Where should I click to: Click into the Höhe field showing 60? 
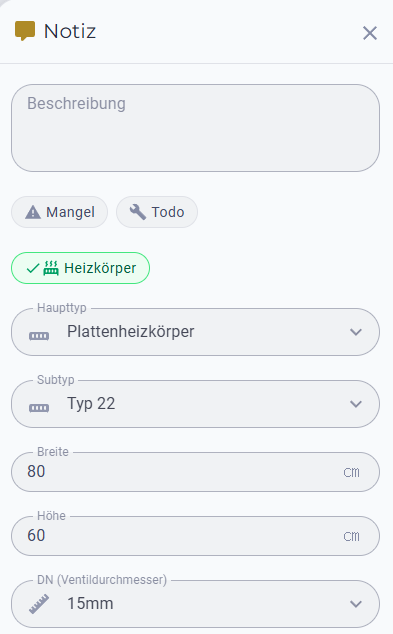tap(195, 536)
